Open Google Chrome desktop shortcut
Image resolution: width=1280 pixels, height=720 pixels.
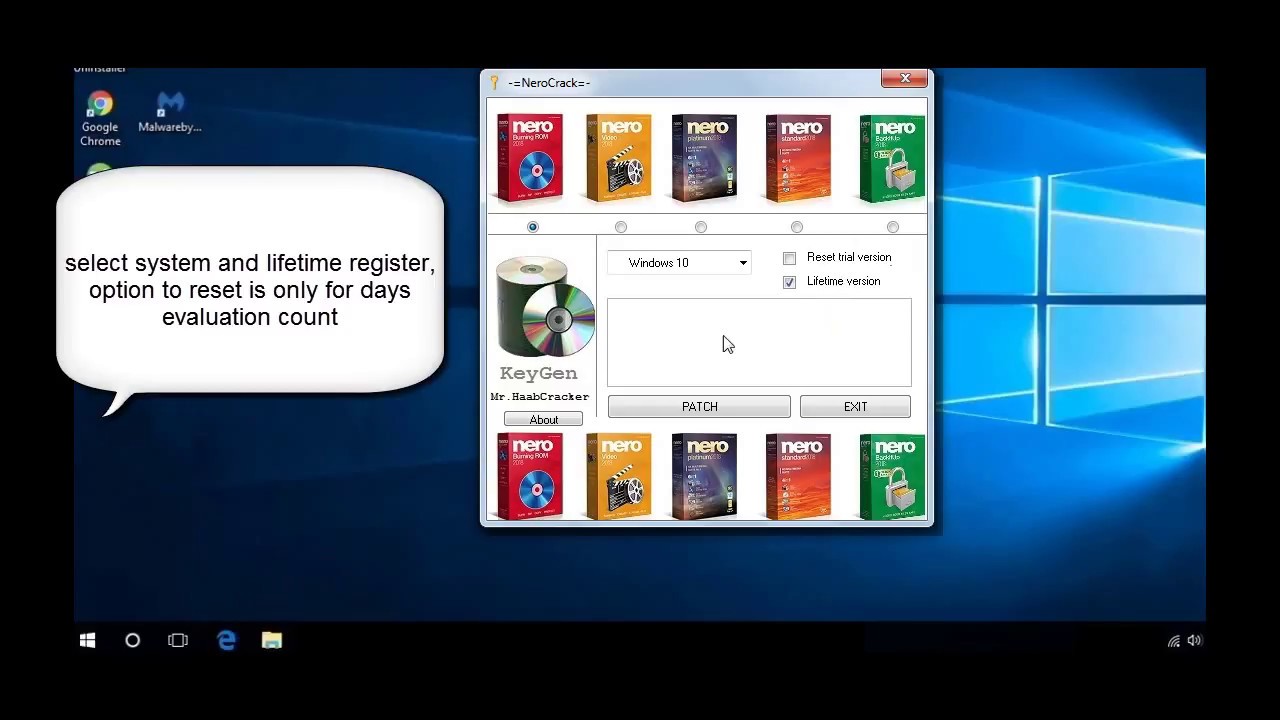point(100,119)
